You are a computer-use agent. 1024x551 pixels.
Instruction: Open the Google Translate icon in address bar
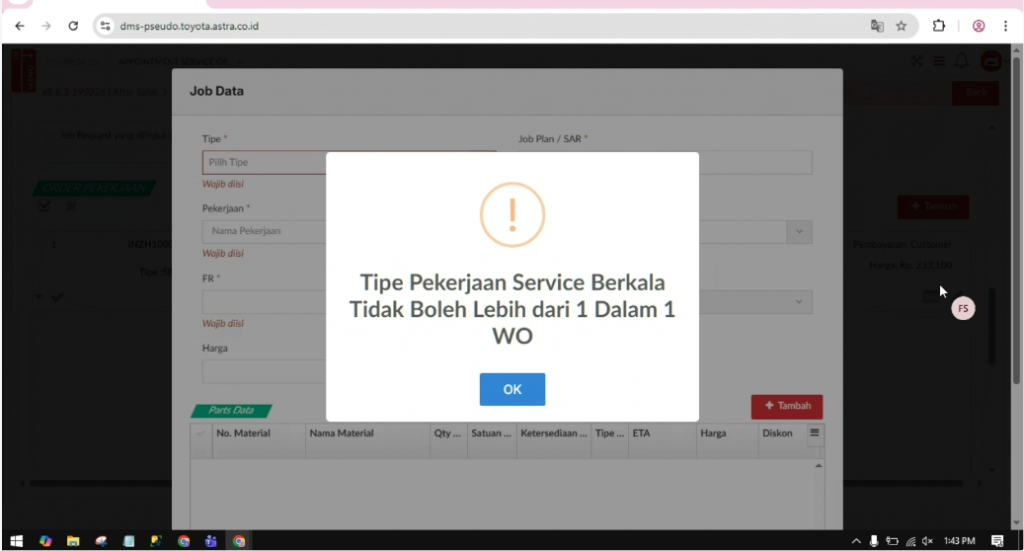coord(877,26)
